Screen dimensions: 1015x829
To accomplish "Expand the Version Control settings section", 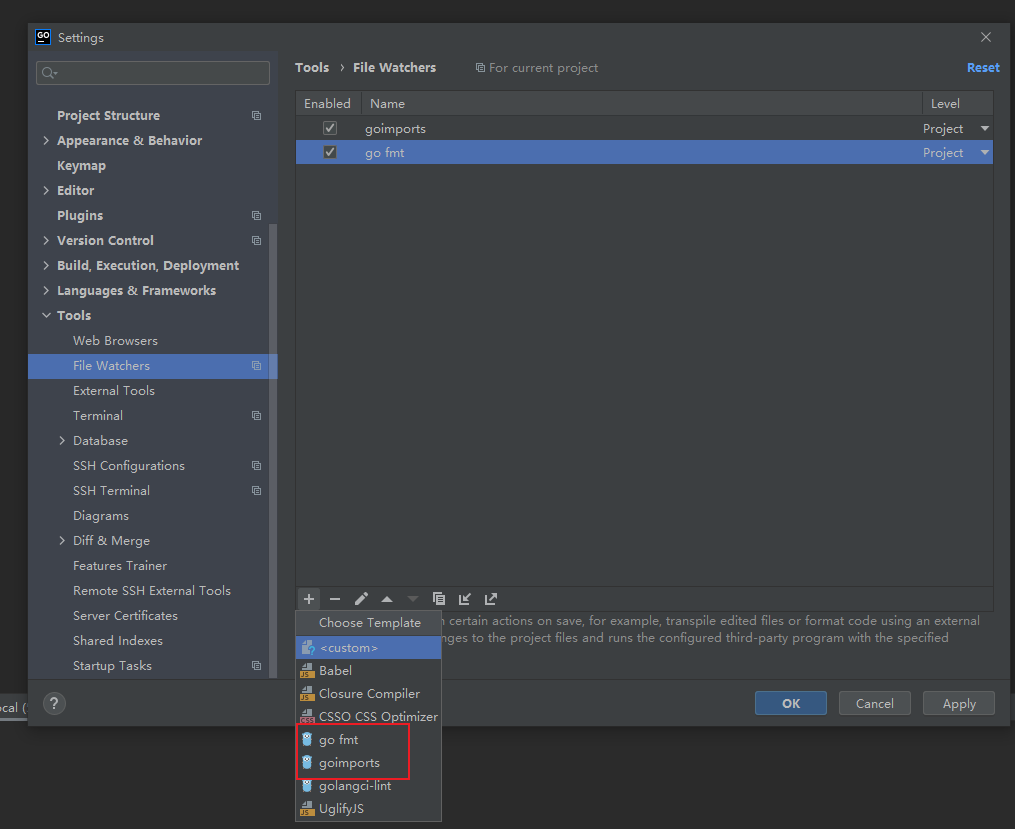I will click(x=46, y=241).
